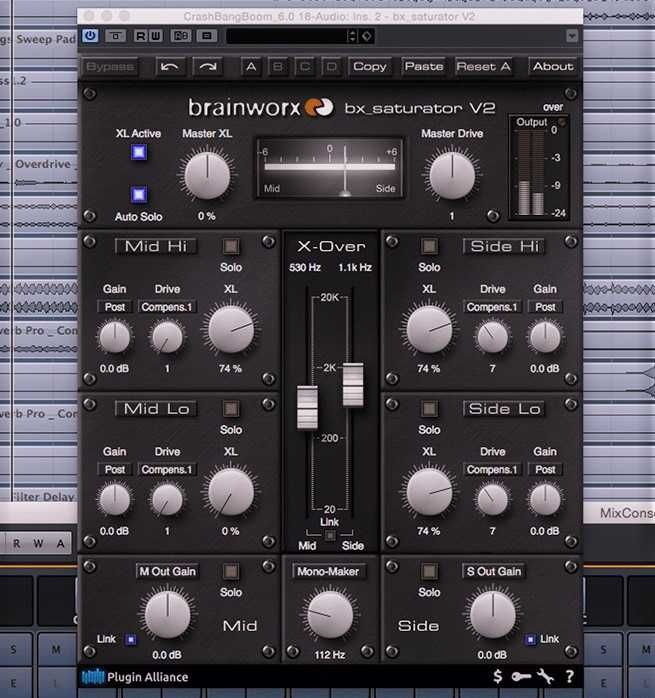Toggle the Auto Solo button
The height and width of the screenshot is (698, 655).
point(139,194)
